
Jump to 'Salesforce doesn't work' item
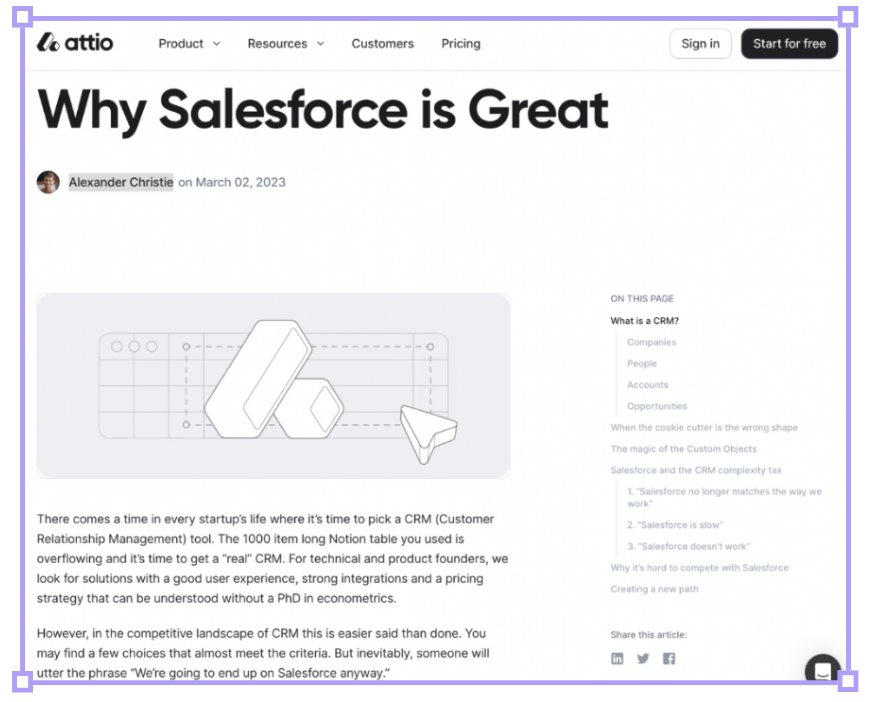[688, 546]
